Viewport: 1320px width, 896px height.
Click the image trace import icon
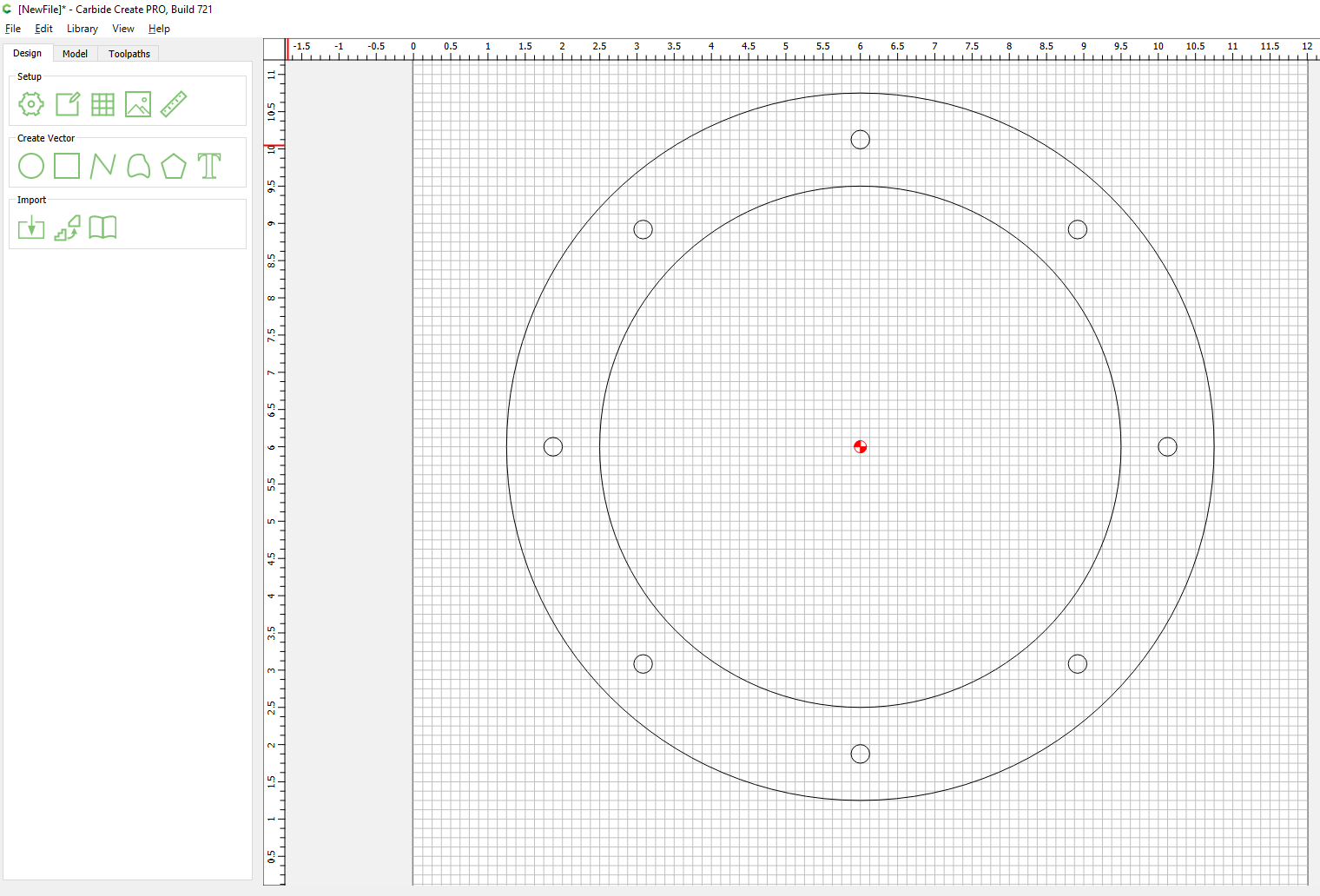pyautogui.click(x=67, y=227)
